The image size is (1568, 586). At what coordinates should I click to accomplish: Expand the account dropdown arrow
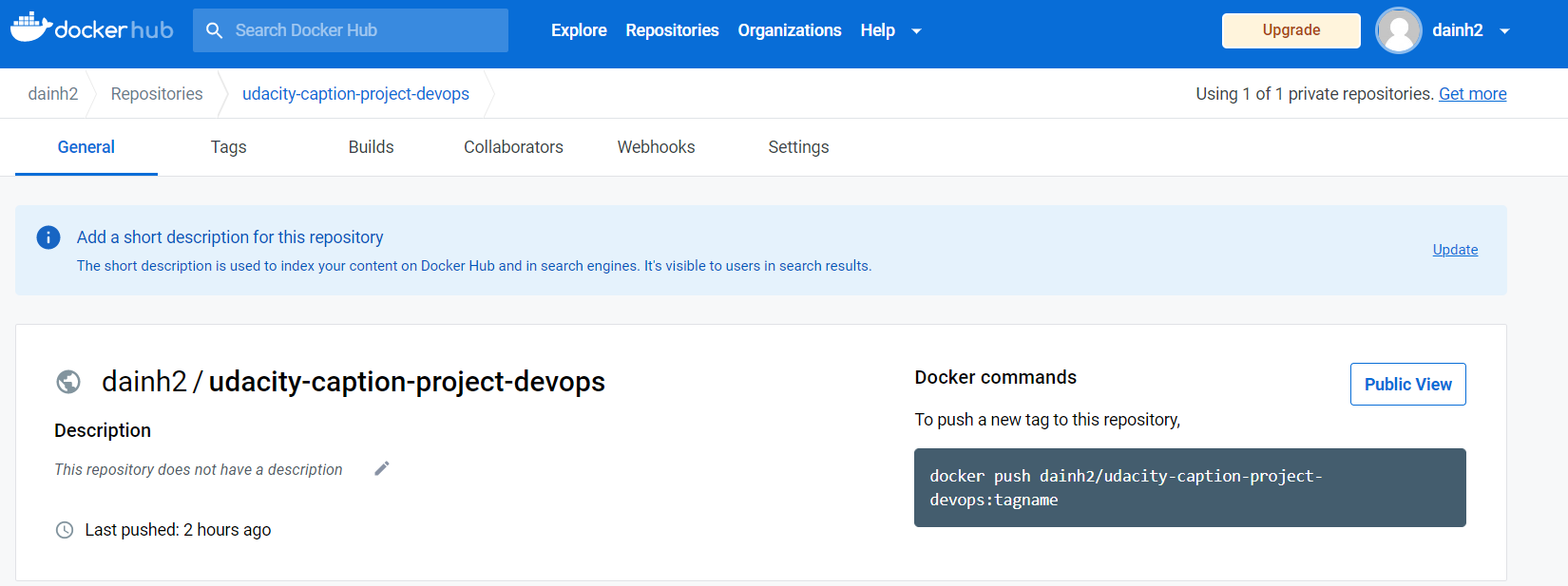coord(1504,31)
